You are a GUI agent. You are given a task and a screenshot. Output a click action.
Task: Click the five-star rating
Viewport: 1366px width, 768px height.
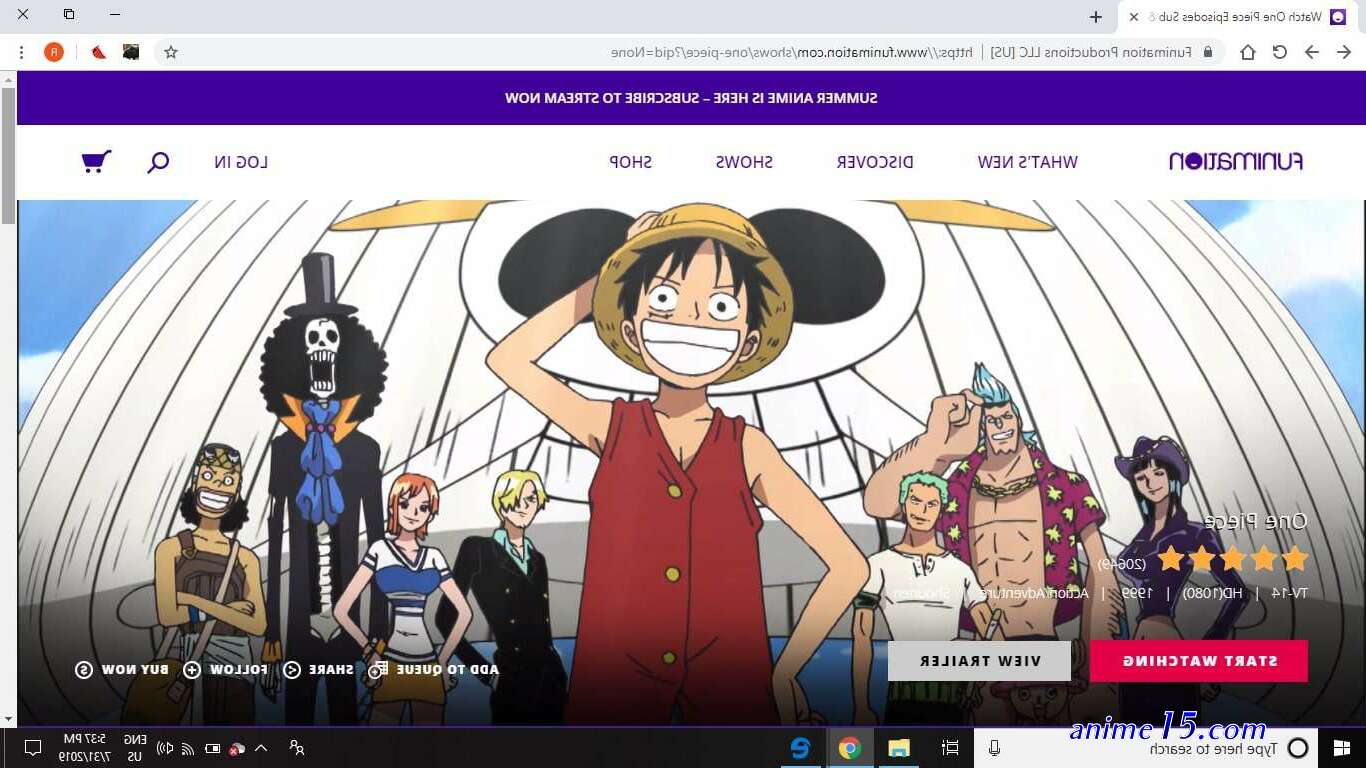[x=1233, y=558]
